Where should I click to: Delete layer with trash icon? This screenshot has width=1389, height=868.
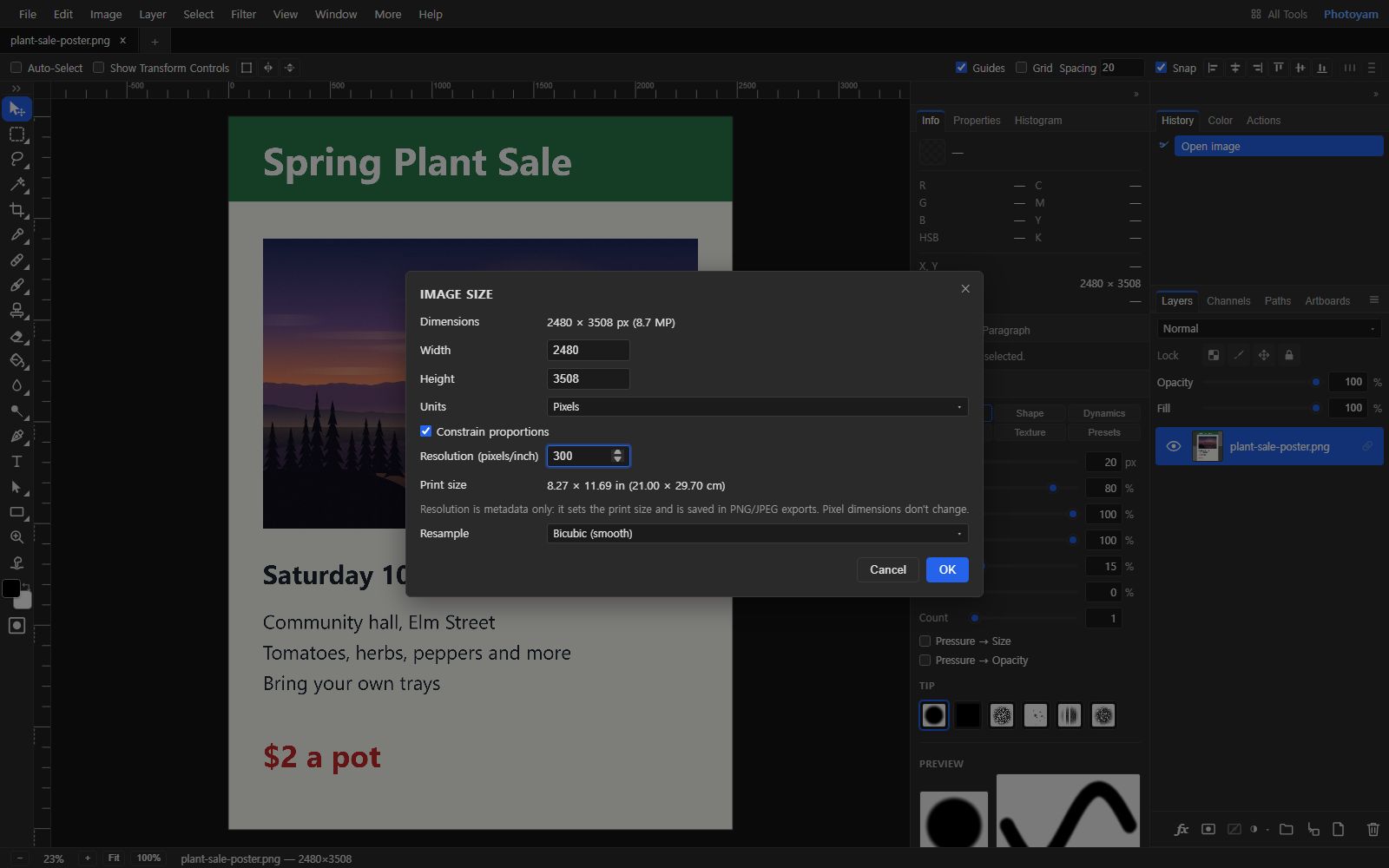click(1373, 830)
